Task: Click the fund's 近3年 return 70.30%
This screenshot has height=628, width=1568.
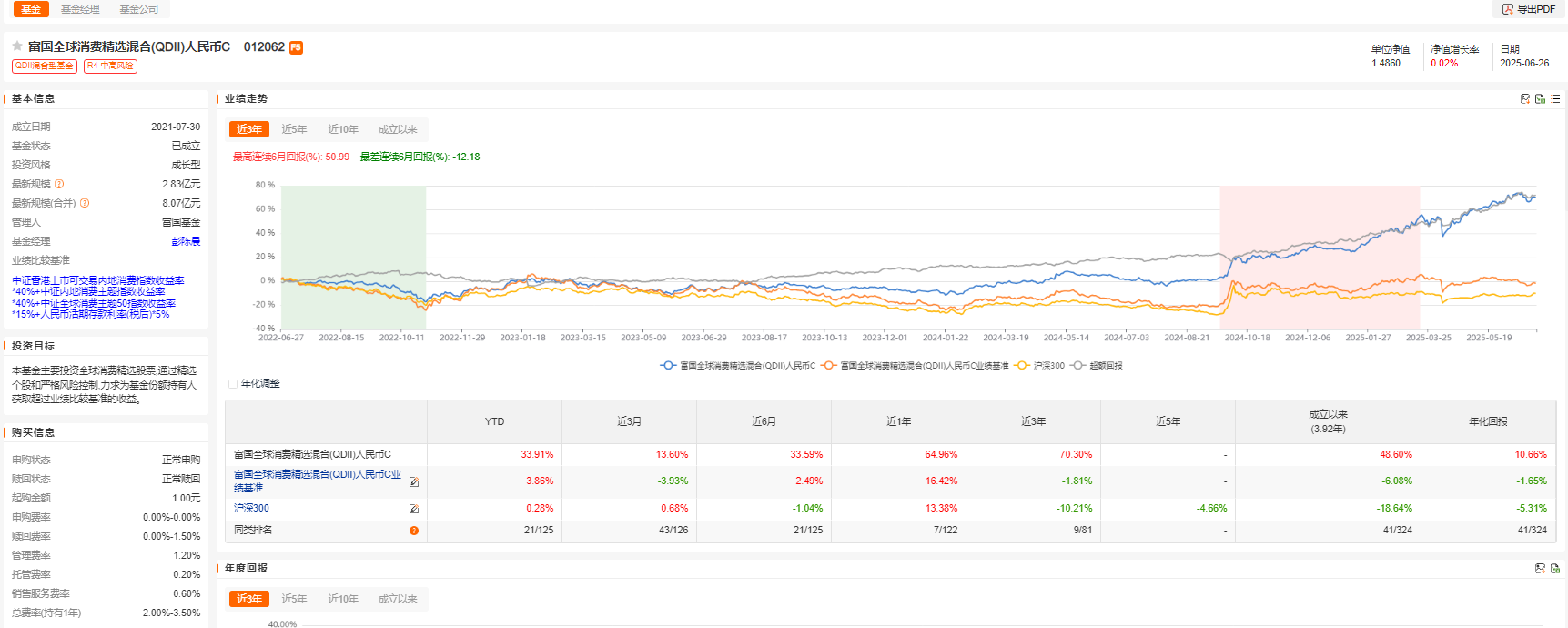Action: click(1076, 454)
